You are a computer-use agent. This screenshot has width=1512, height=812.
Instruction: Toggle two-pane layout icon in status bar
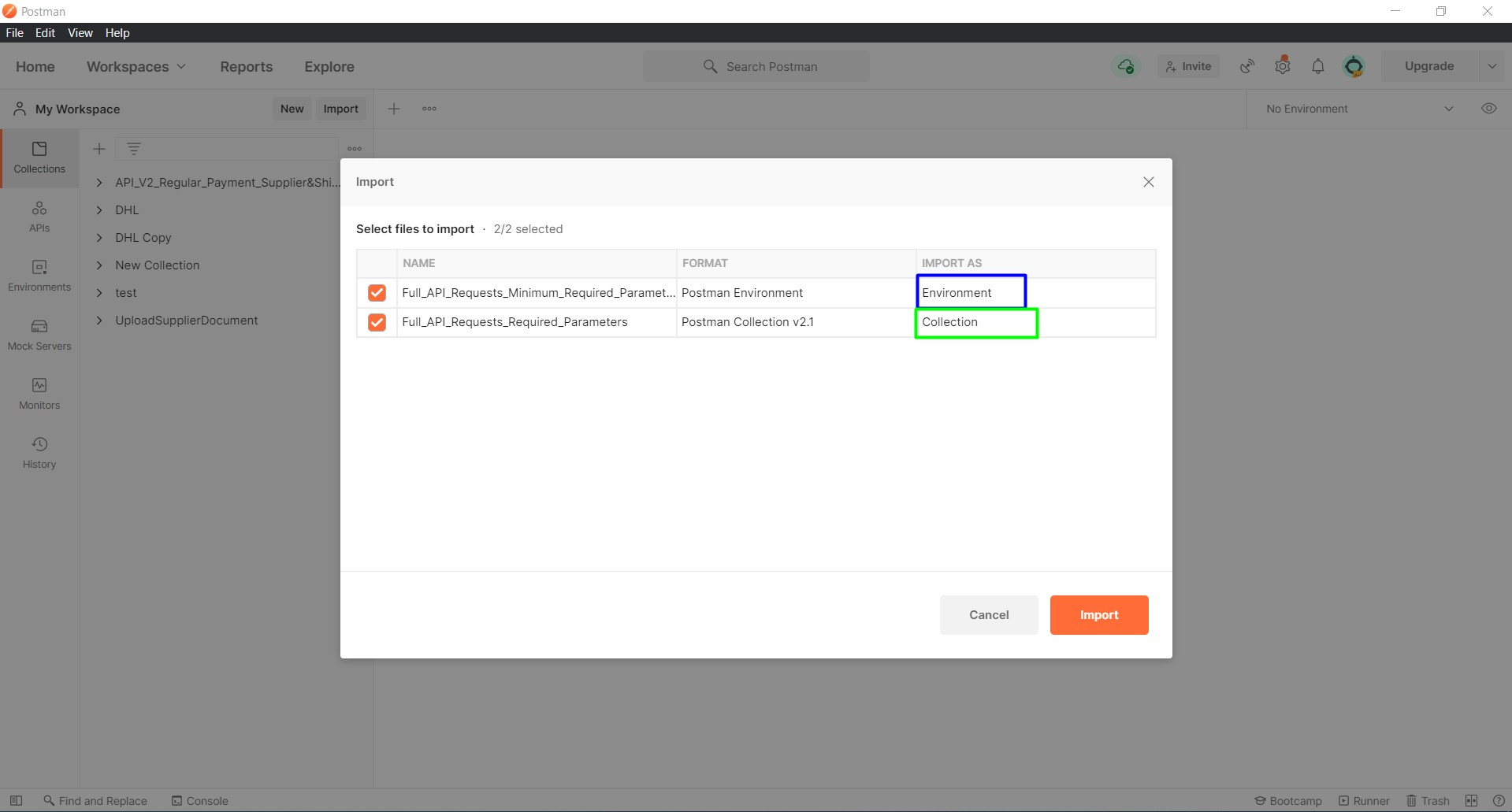coord(1471,801)
